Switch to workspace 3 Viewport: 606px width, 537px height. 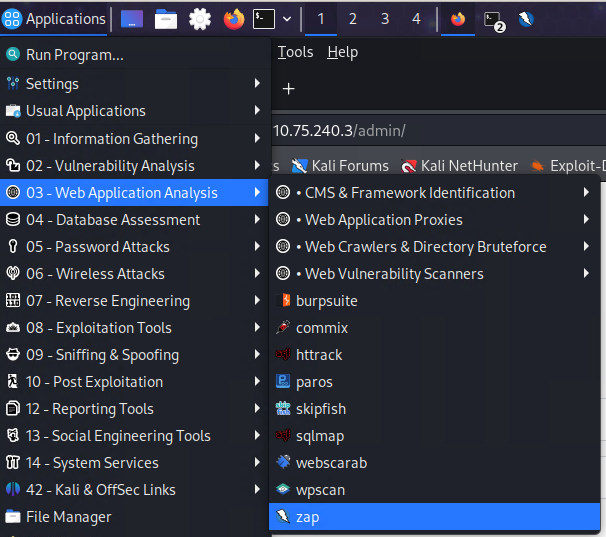[384, 19]
